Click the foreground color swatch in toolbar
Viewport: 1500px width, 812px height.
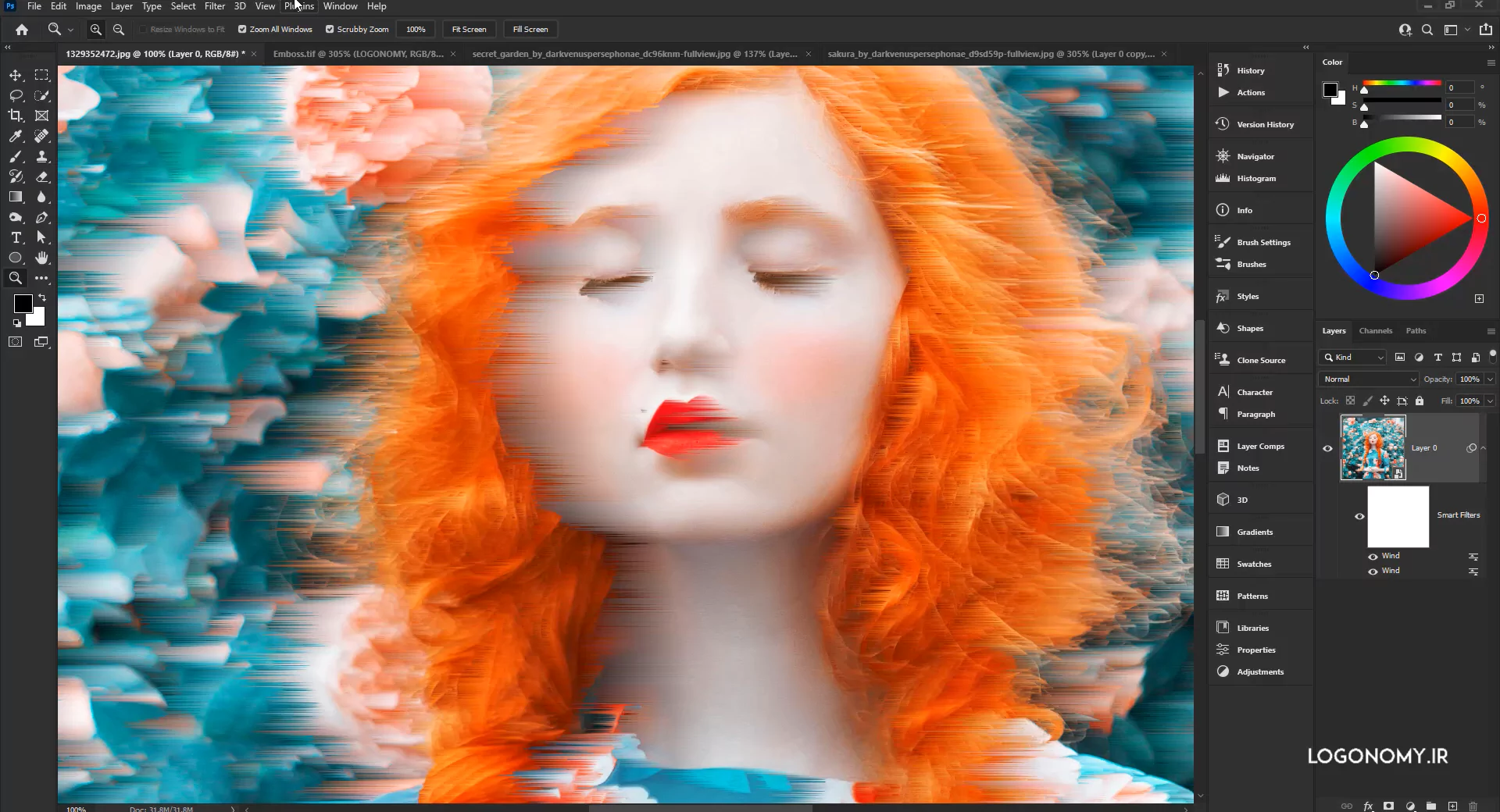[23, 304]
